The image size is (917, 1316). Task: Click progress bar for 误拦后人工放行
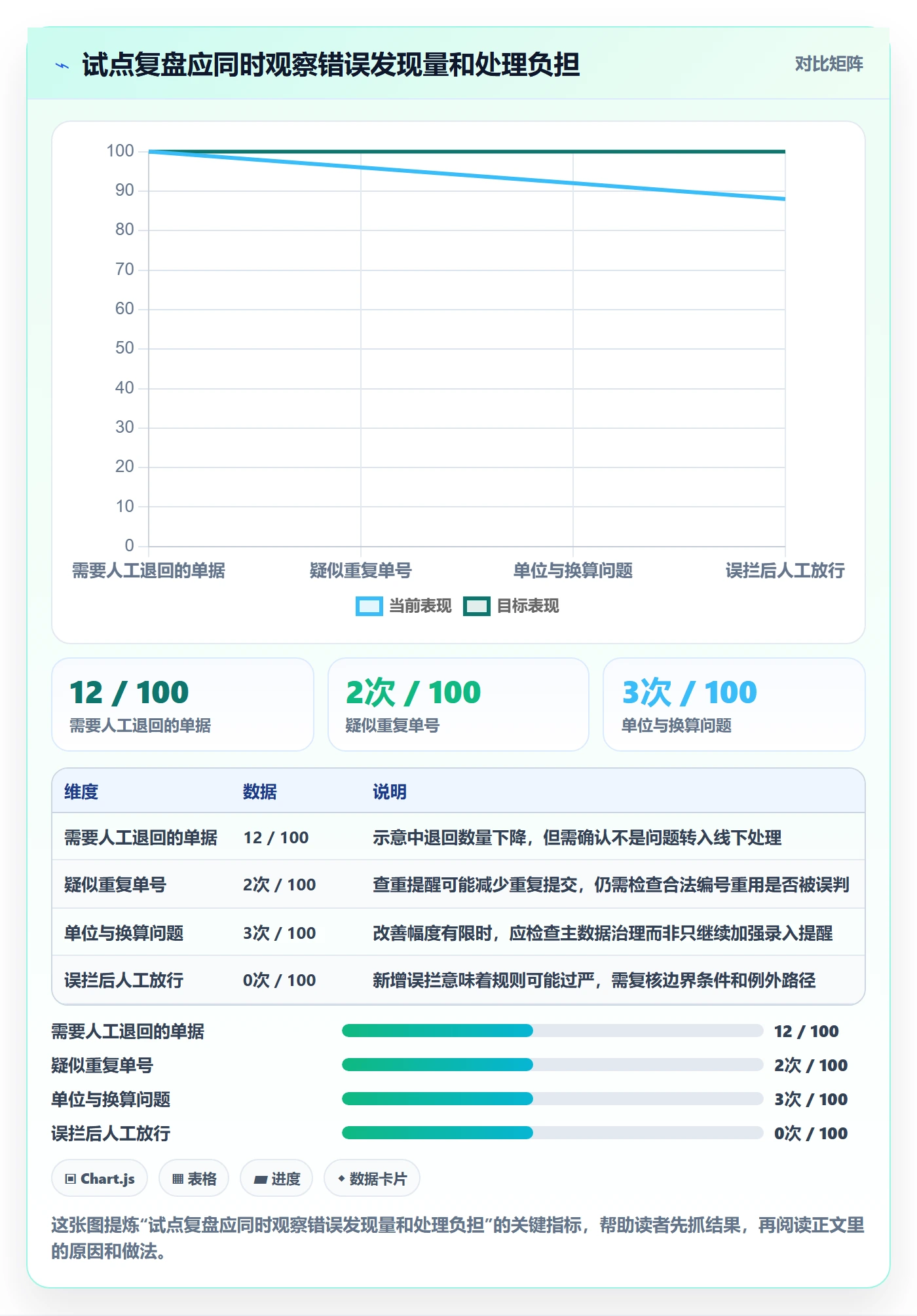pyautogui.click(x=552, y=1133)
